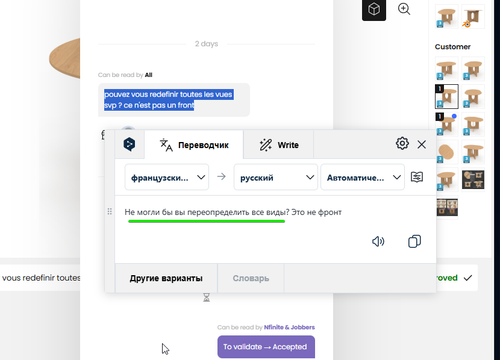Click the checkmark on the approved button
This screenshot has width=500, height=360.
(468, 278)
